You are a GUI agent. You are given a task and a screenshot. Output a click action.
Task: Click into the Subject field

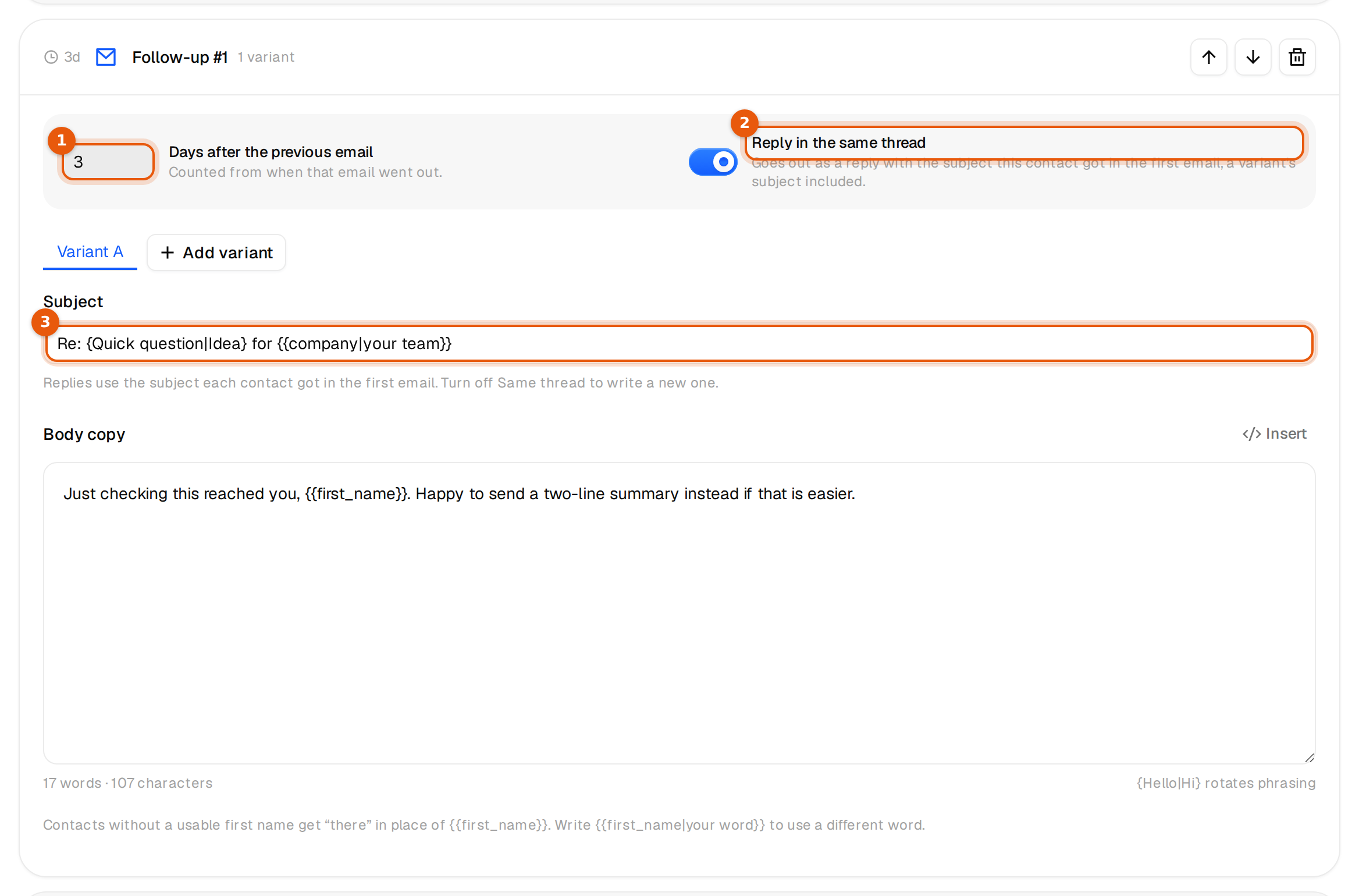click(679, 343)
